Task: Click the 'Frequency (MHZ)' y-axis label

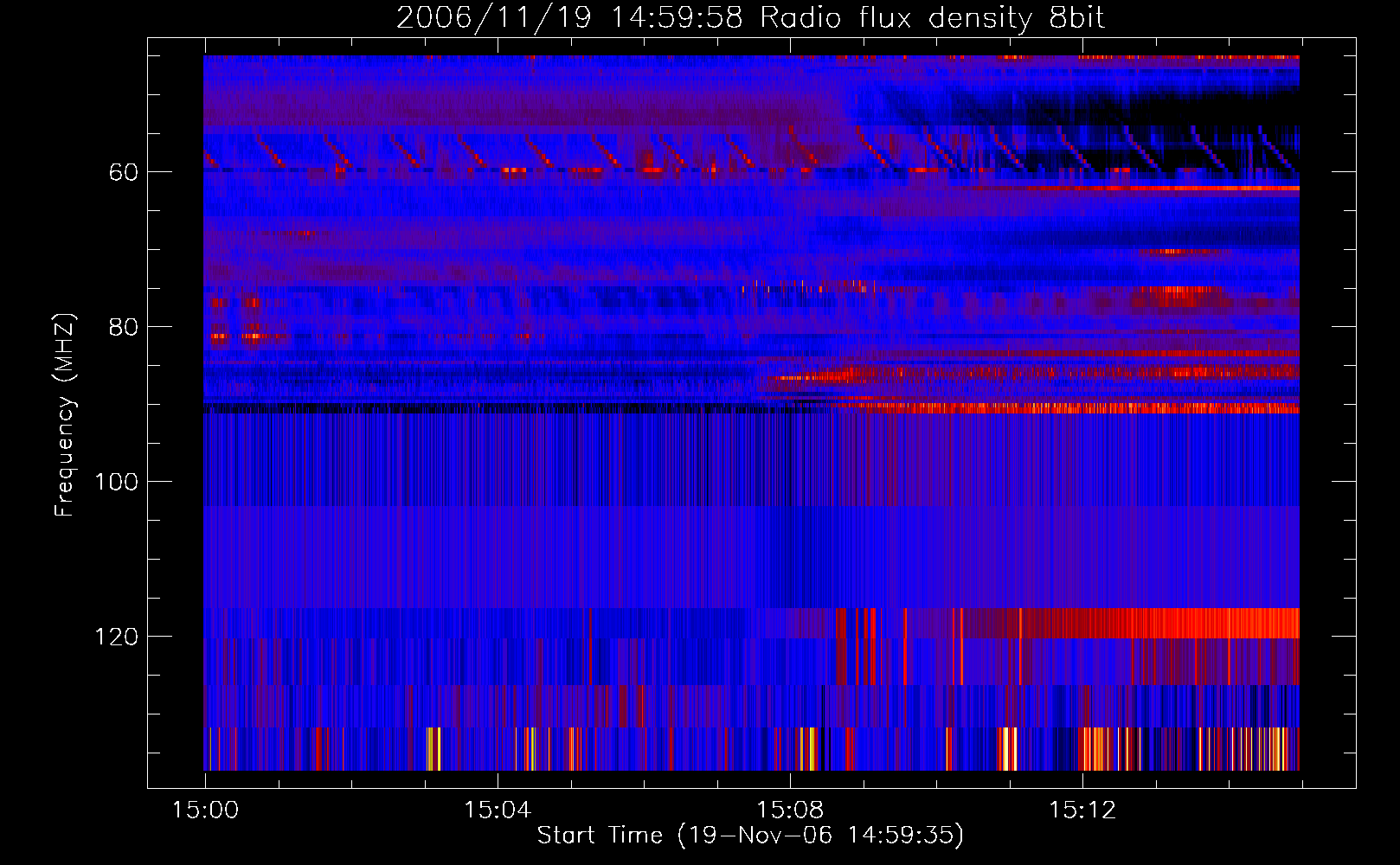Action: (x=65, y=415)
